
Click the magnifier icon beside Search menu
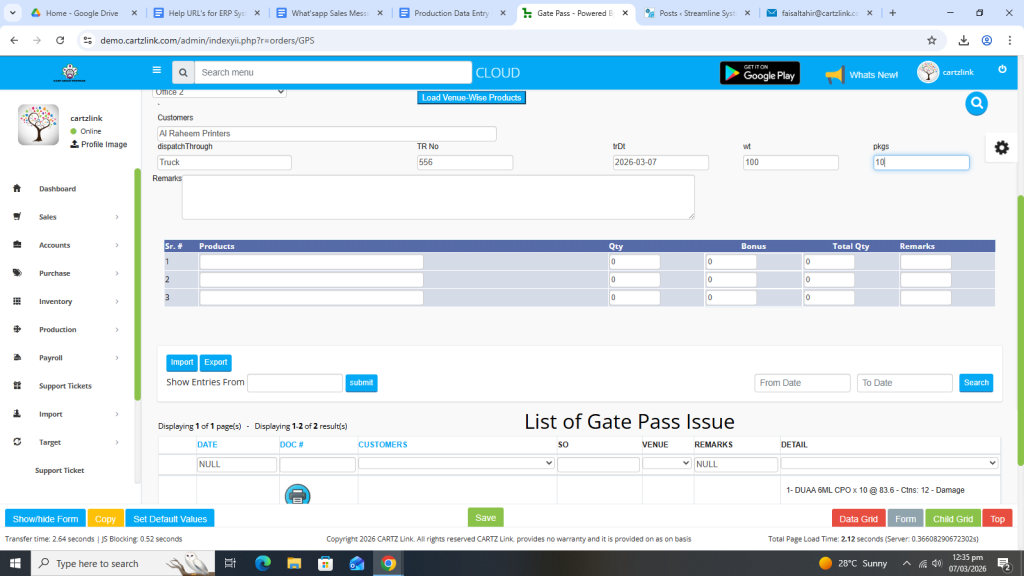(x=182, y=73)
